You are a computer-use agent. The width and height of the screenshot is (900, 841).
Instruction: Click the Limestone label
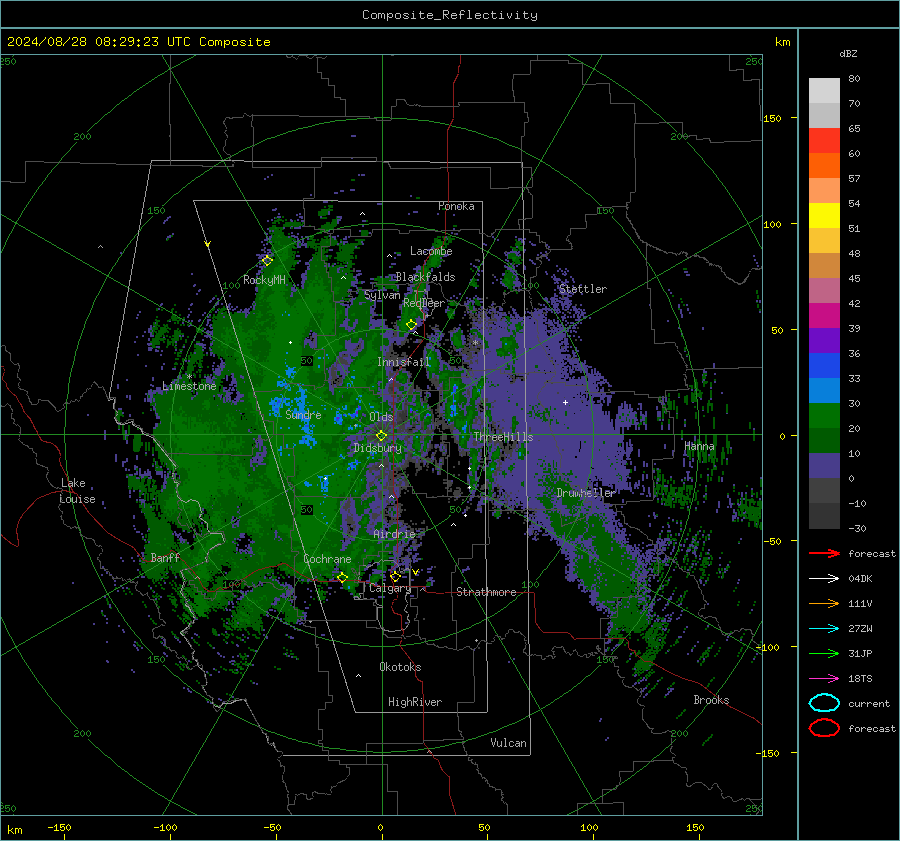pyautogui.click(x=189, y=386)
